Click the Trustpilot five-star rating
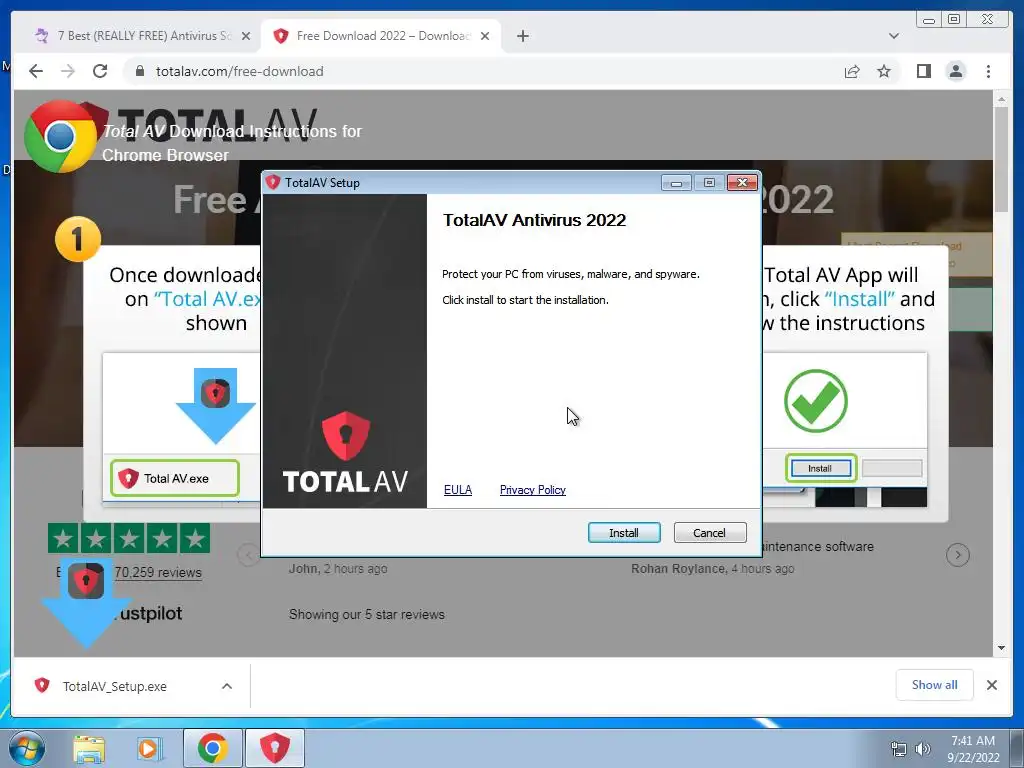This screenshot has width=1024, height=768. pyautogui.click(x=129, y=539)
